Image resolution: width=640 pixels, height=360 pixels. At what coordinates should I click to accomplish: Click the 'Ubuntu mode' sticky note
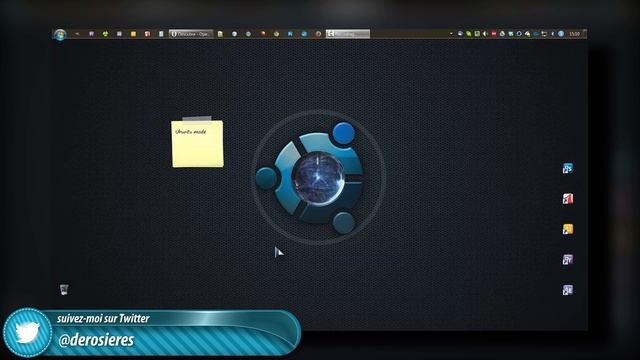click(x=198, y=142)
